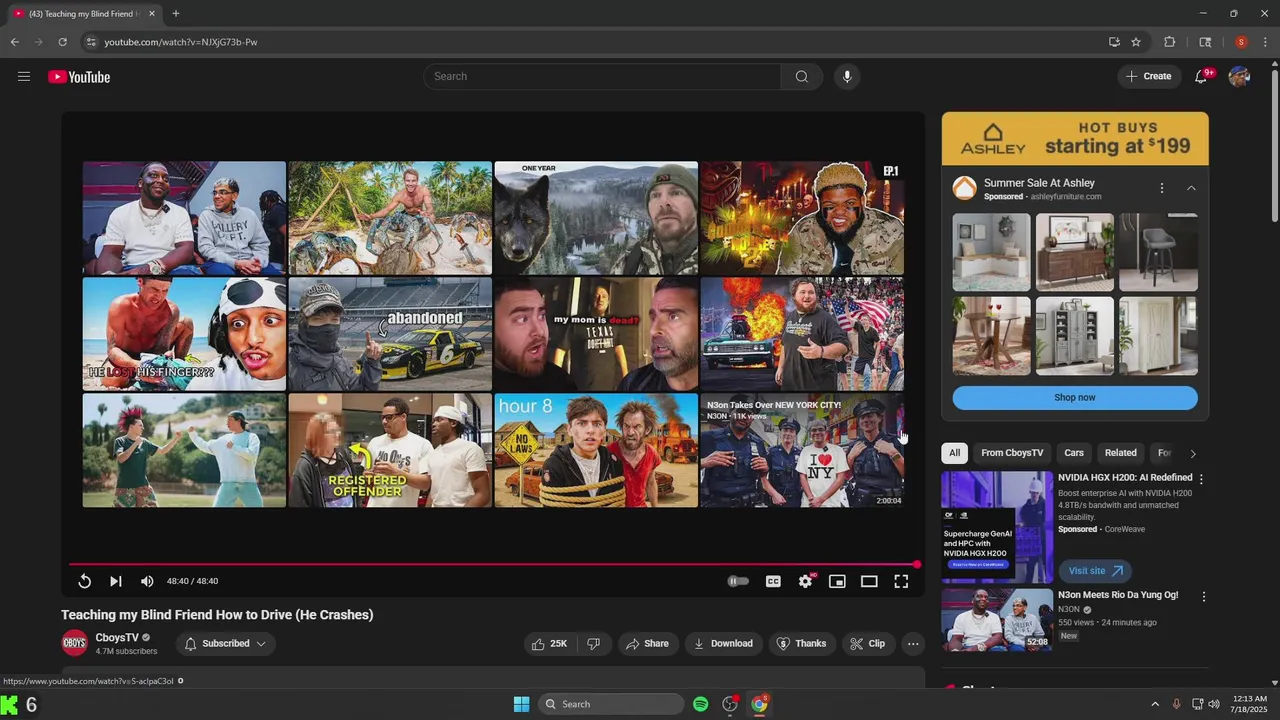Click the Windows taskbar Search box

coord(611,704)
